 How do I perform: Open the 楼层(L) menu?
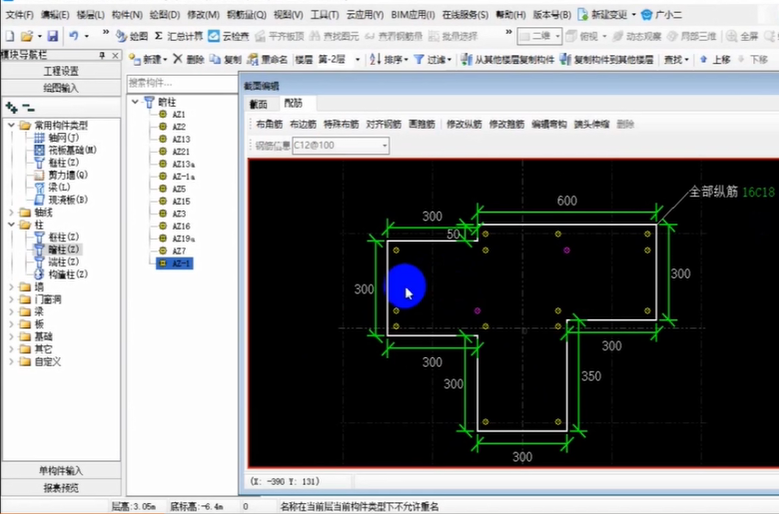pyautogui.click(x=91, y=15)
